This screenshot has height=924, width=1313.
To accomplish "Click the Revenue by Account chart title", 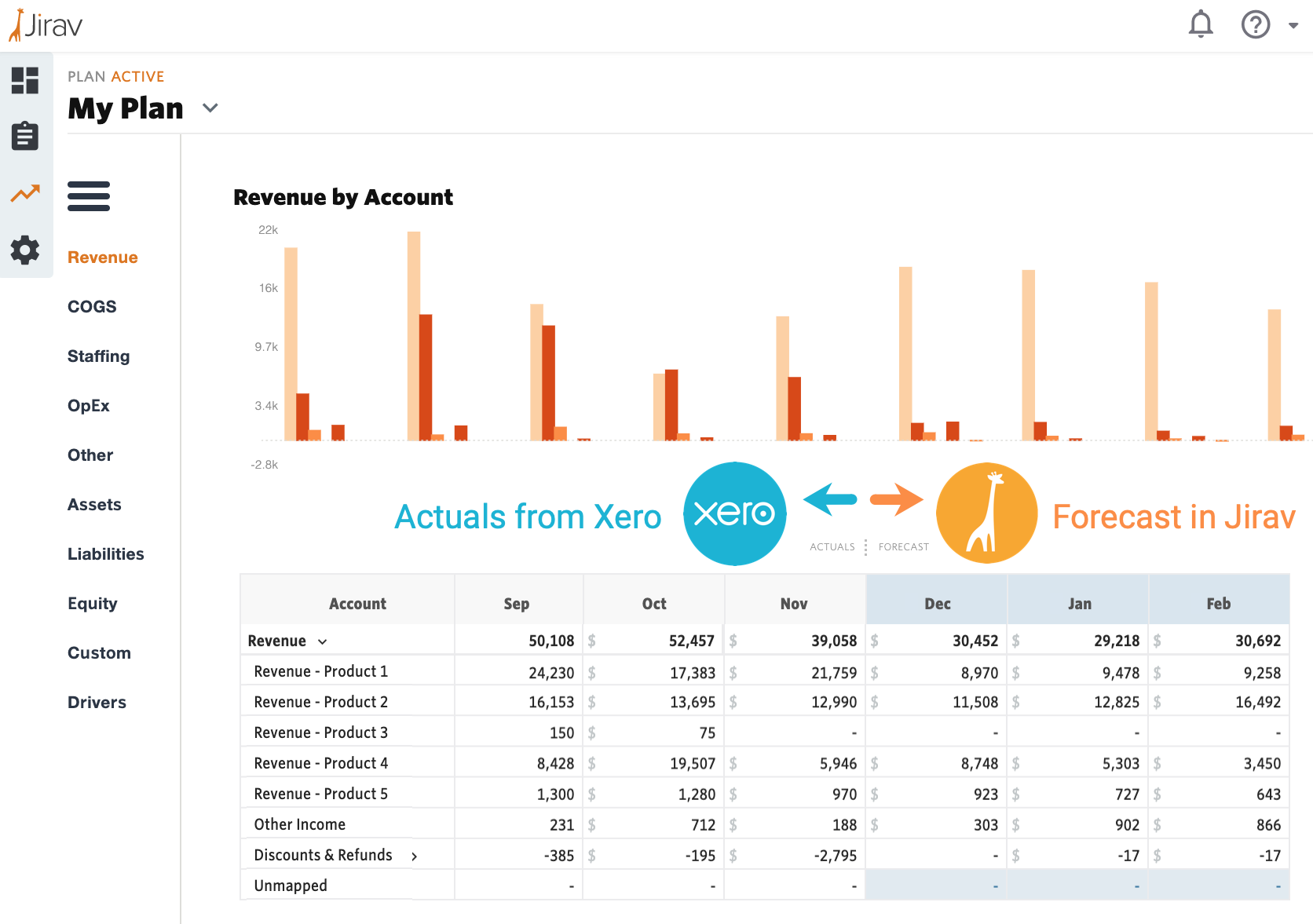I will [x=343, y=197].
